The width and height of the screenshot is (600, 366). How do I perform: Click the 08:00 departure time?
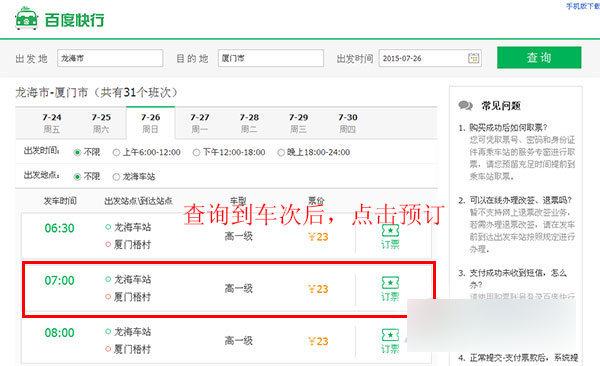(x=59, y=333)
